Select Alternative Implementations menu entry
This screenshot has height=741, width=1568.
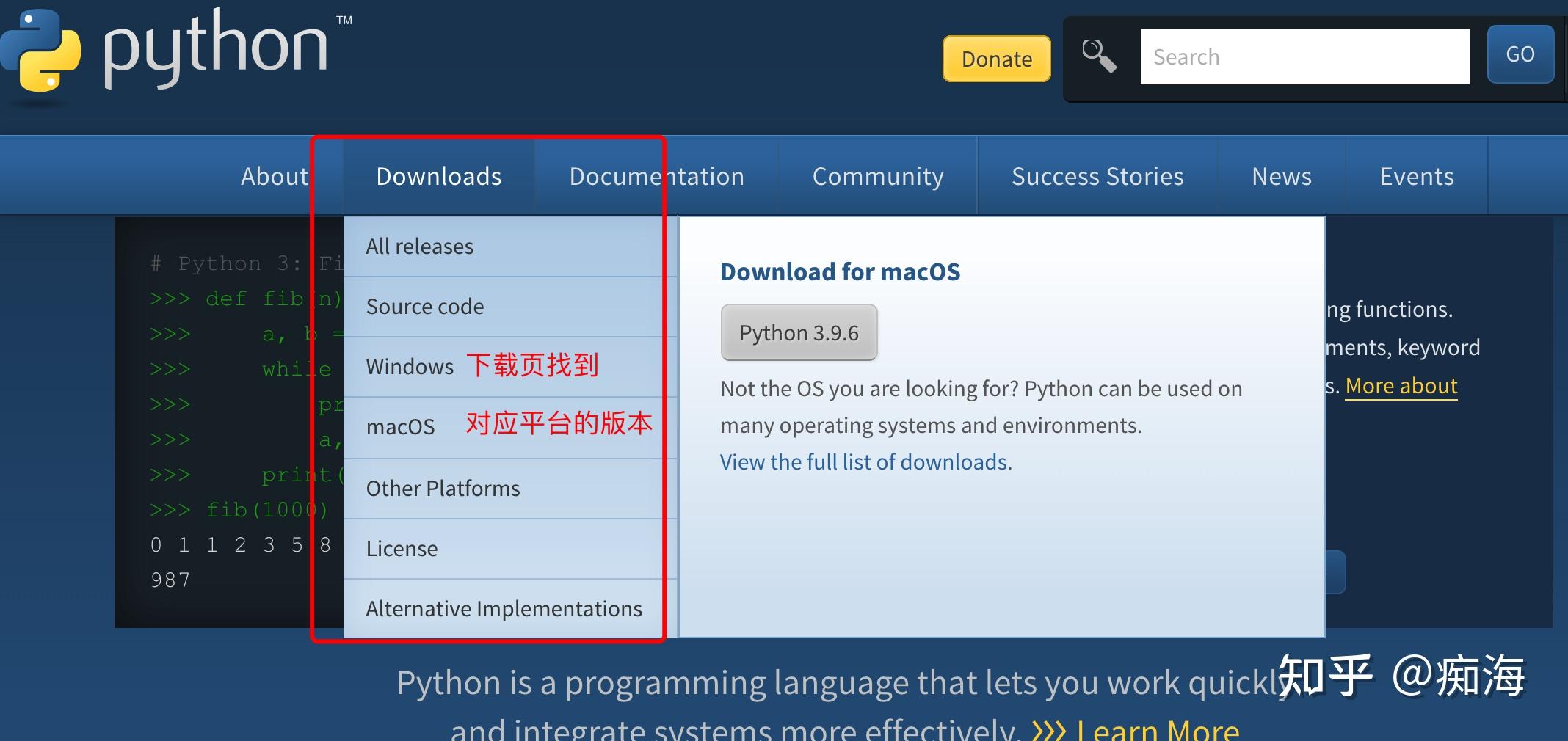[509, 609]
